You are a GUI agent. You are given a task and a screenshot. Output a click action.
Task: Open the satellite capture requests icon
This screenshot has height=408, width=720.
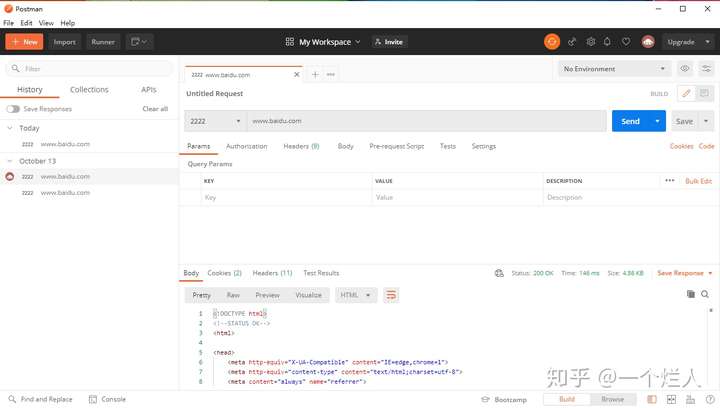click(x=572, y=42)
